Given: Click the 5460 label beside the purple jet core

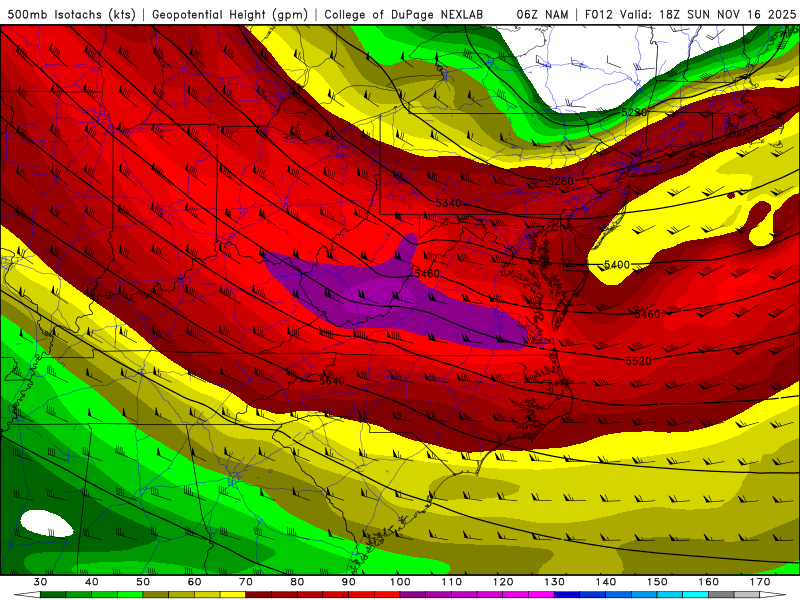Looking at the screenshot, I should point(427,273).
